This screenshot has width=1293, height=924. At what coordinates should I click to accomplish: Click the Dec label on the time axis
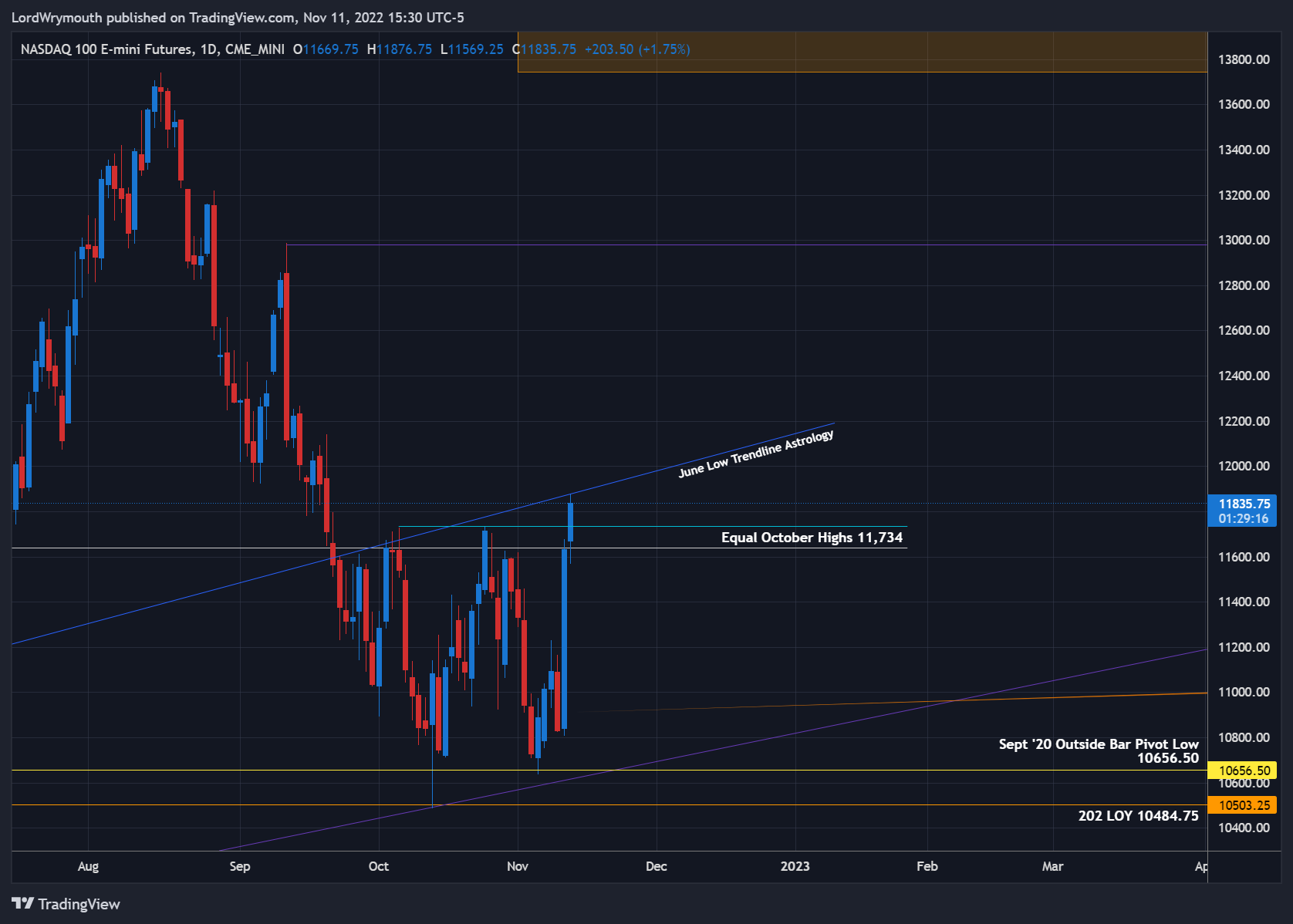657,866
